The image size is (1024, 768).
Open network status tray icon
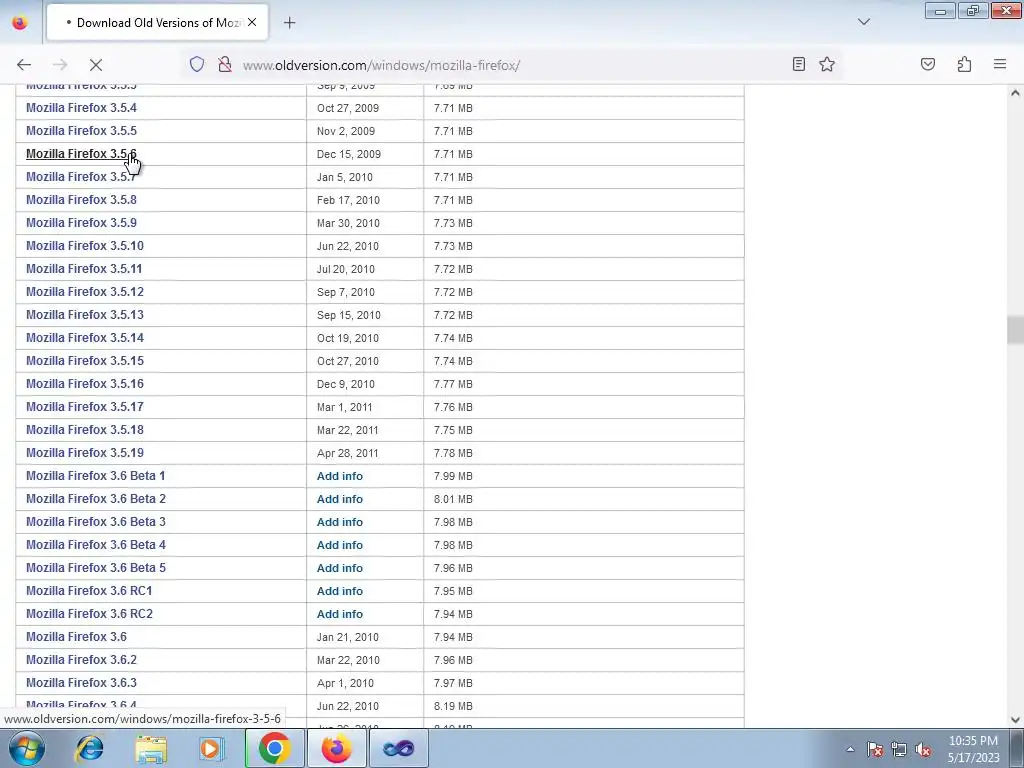[x=899, y=749]
